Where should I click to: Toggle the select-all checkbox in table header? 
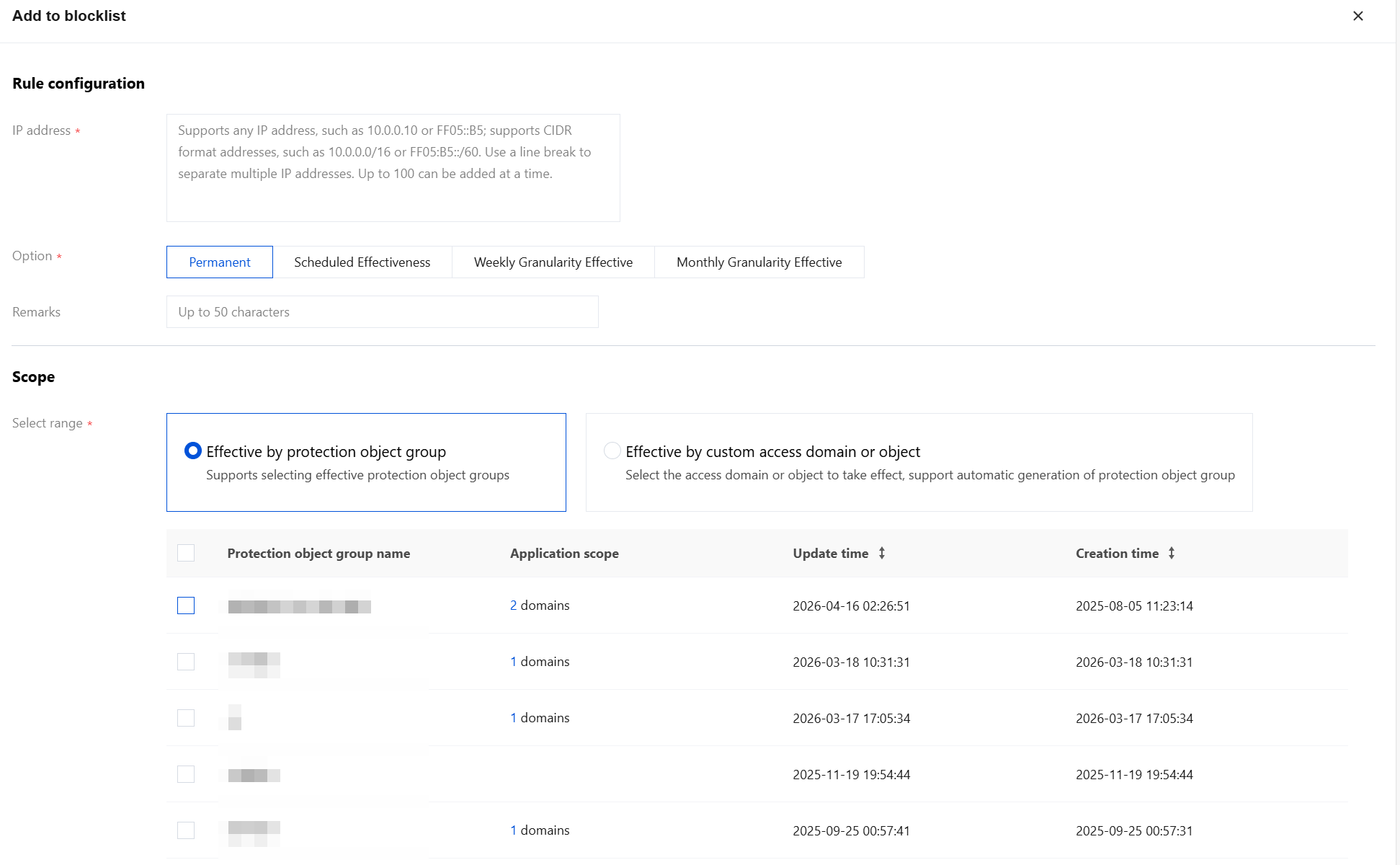186,553
